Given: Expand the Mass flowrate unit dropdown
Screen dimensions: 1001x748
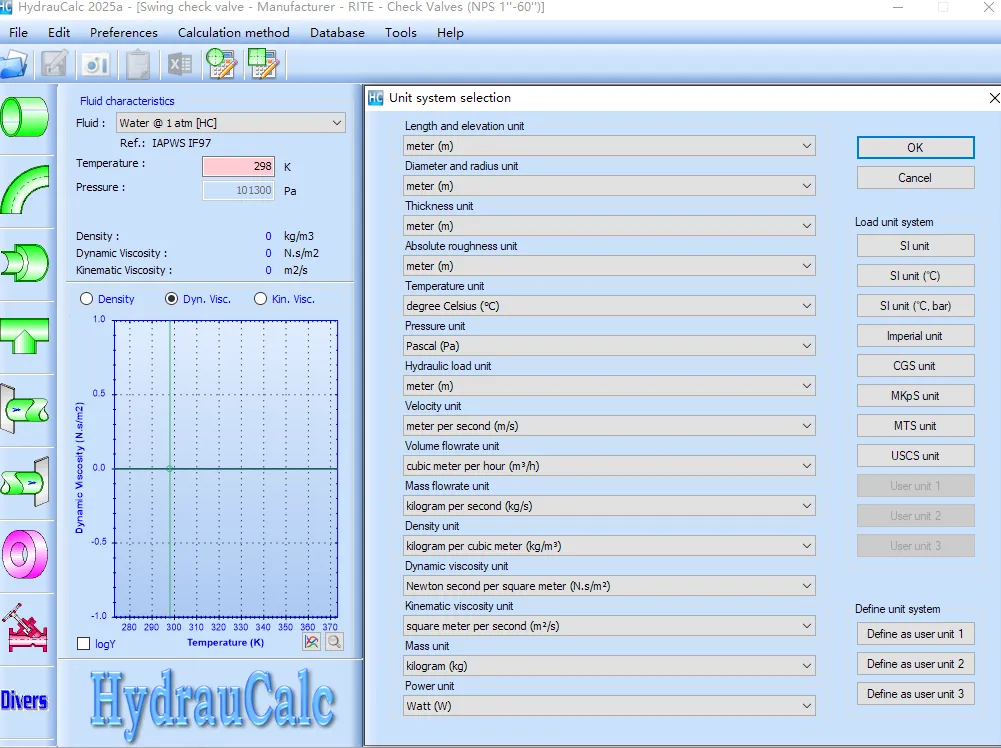Looking at the screenshot, I should tap(609, 506).
